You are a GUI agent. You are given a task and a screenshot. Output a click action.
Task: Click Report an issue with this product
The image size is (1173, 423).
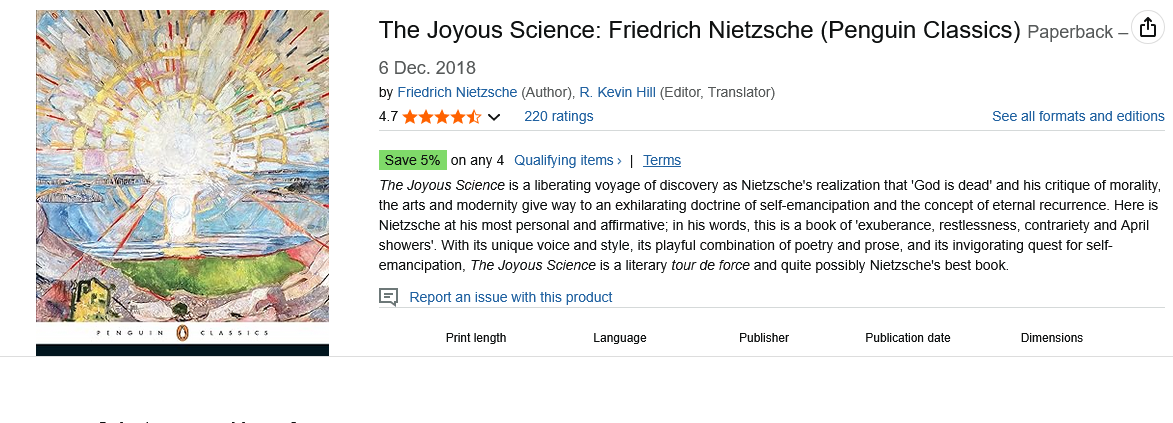click(510, 297)
